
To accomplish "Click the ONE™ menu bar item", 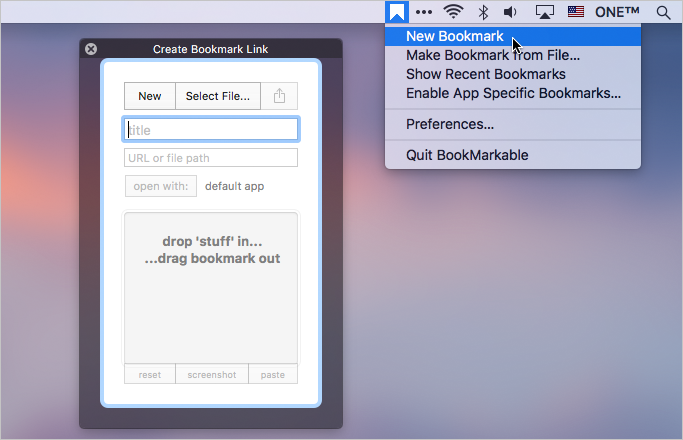I will pyautogui.click(x=617, y=12).
